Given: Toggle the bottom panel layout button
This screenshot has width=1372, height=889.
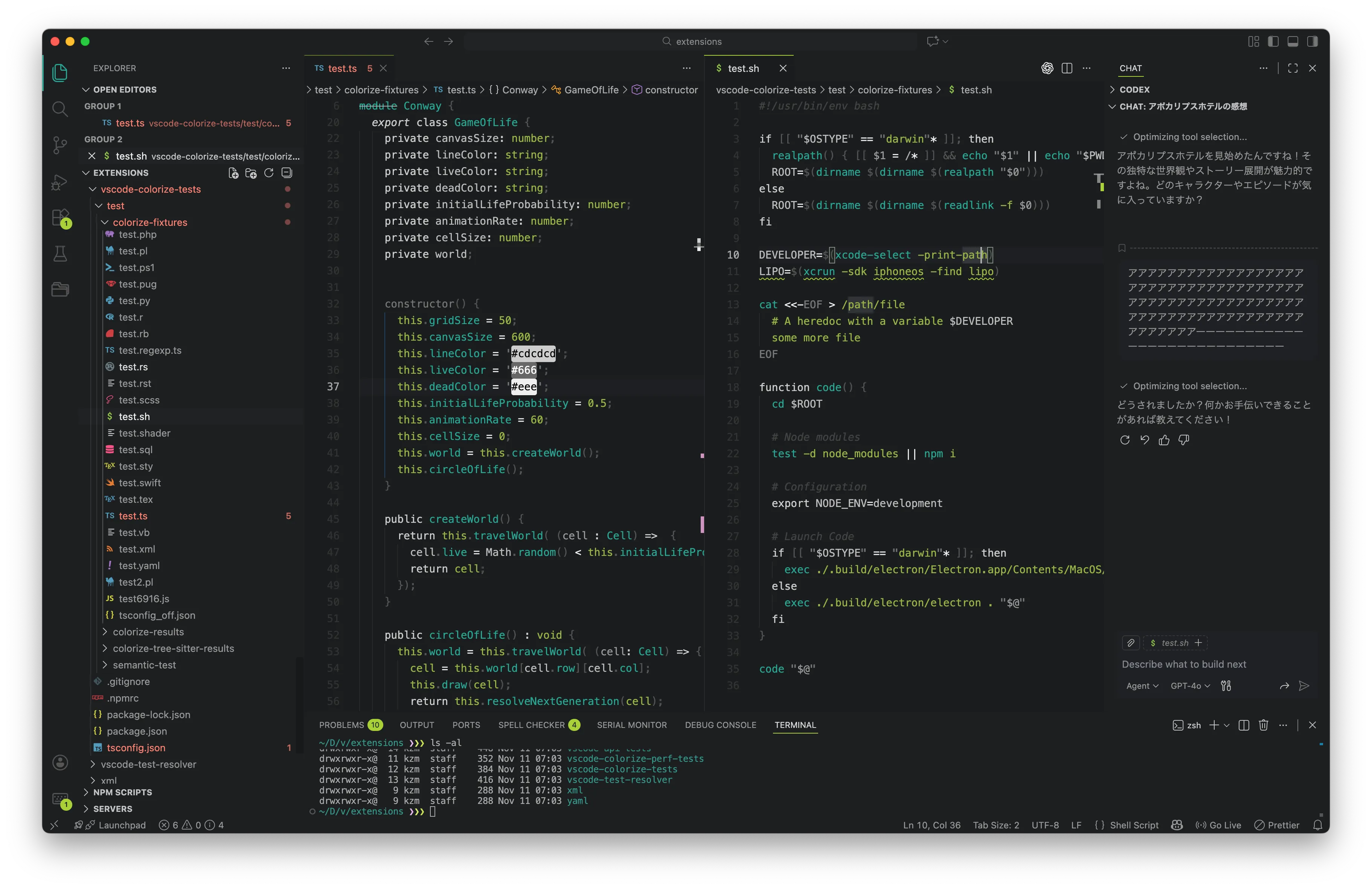Looking at the screenshot, I should coord(1293,41).
